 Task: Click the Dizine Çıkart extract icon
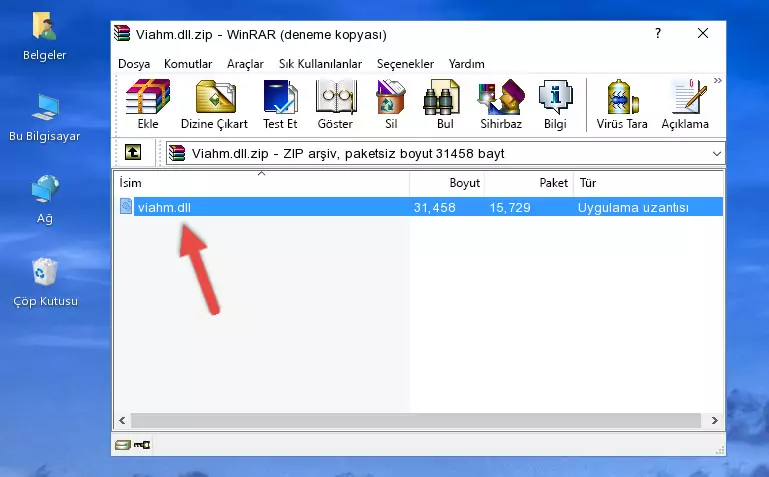[214, 104]
